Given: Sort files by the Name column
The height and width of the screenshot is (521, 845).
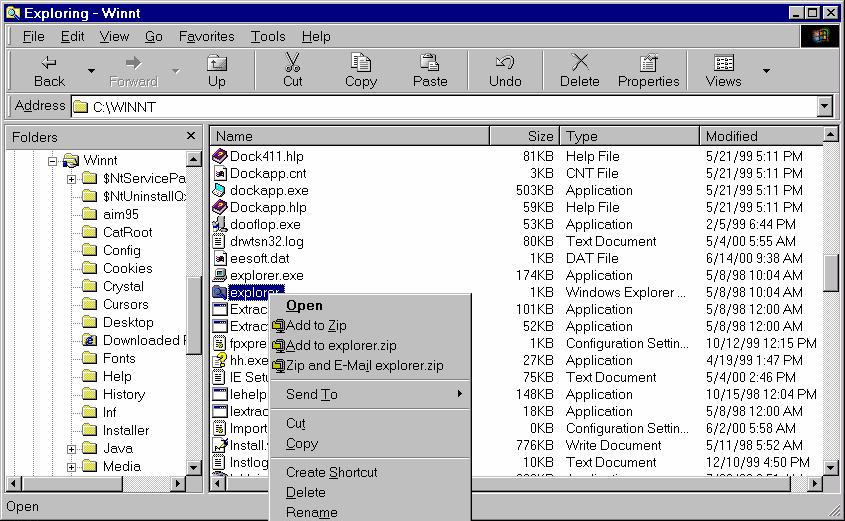Looking at the screenshot, I should 350,136.
